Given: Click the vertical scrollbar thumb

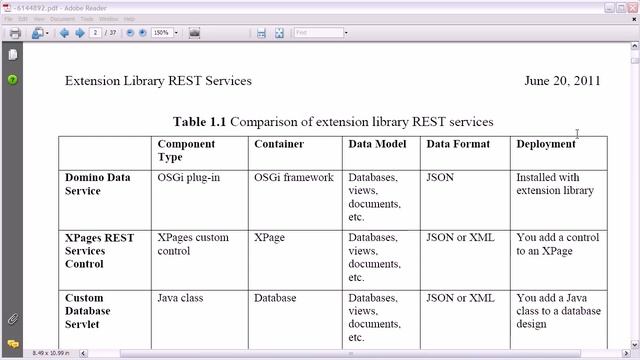Looking at the screenshot, I should point(635,60).
